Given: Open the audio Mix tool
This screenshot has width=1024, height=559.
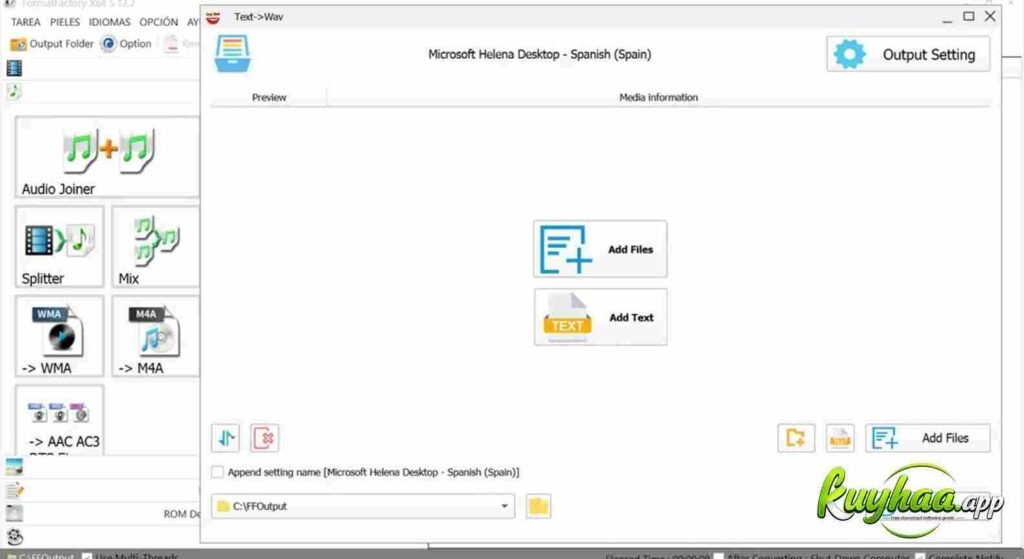Looking at the screenshot, I should coord(155,247).
